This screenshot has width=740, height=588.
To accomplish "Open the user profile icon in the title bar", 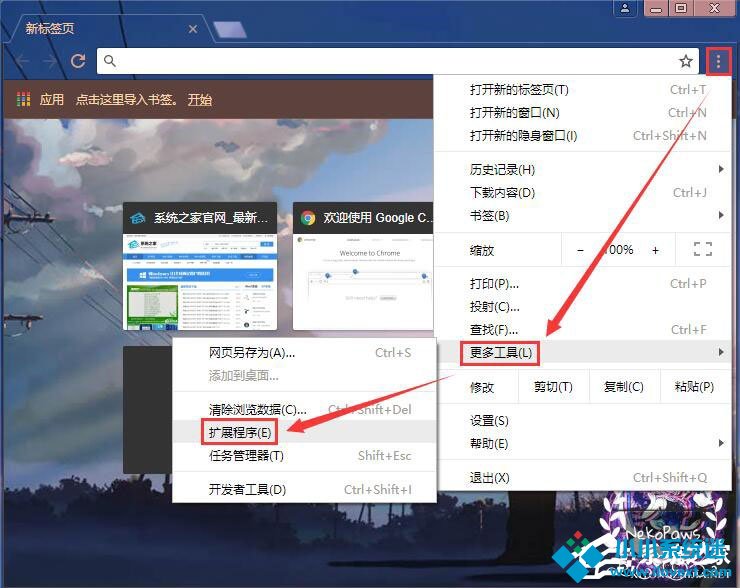I will [x=625, y=8].
